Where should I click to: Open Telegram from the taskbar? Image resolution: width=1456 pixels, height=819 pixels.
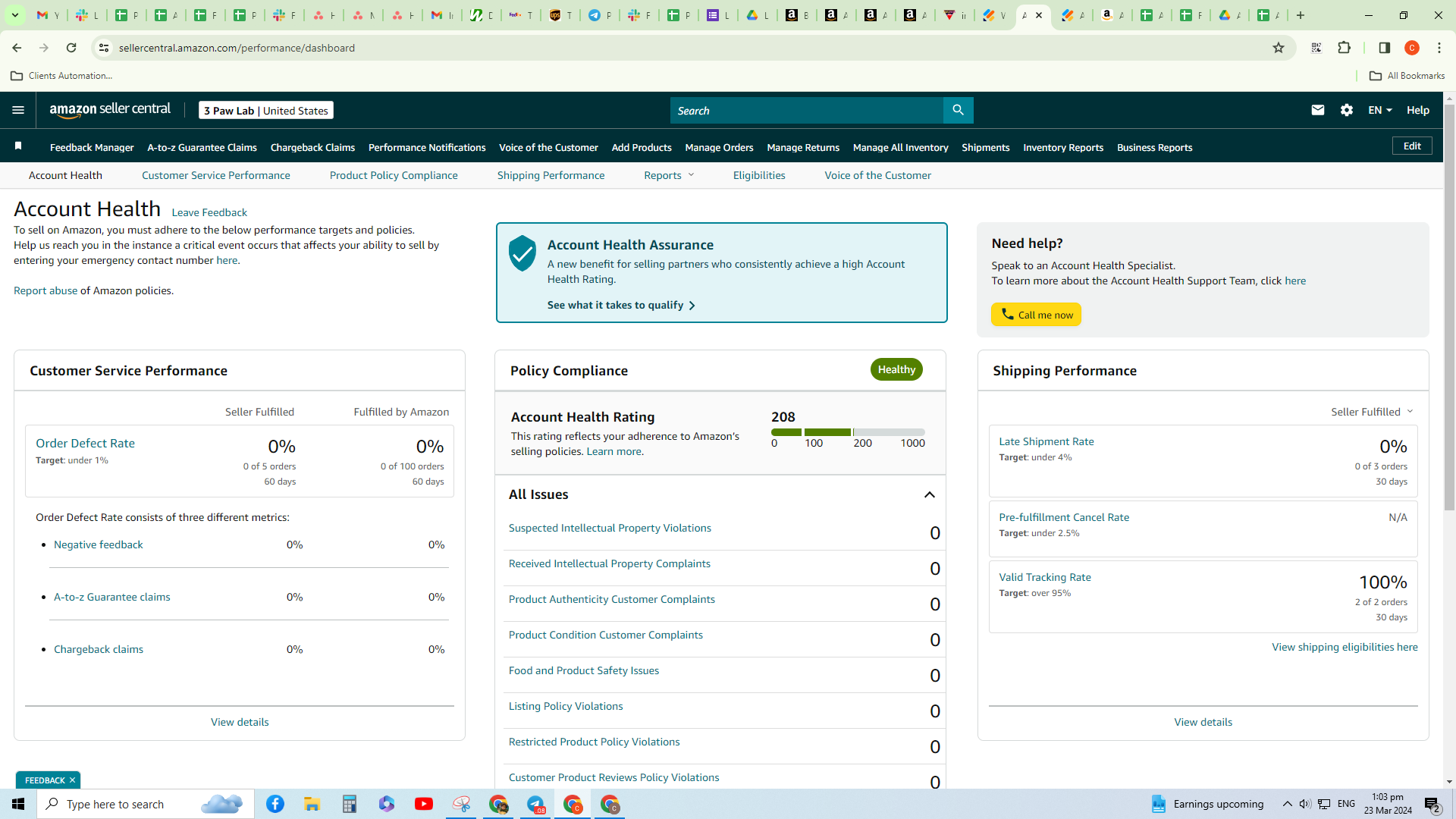tap(536, 804)
